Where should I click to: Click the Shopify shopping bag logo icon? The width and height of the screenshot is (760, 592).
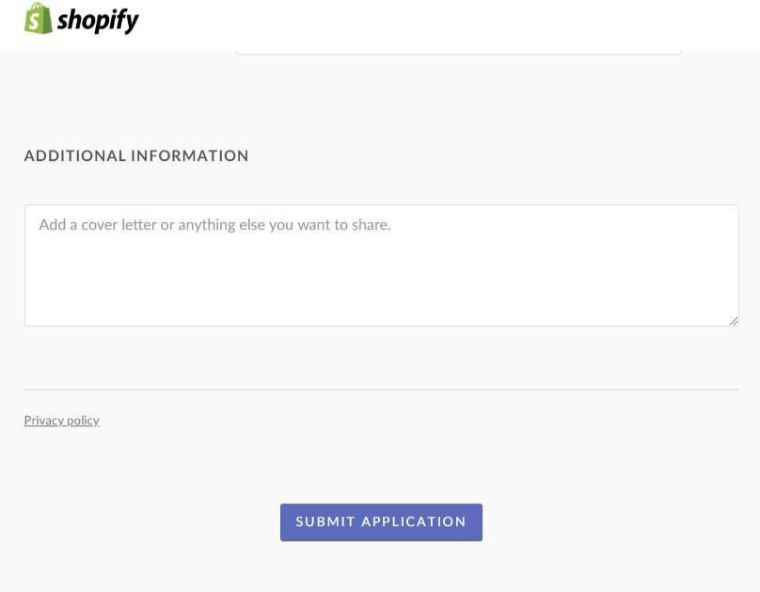pos(38,19)
